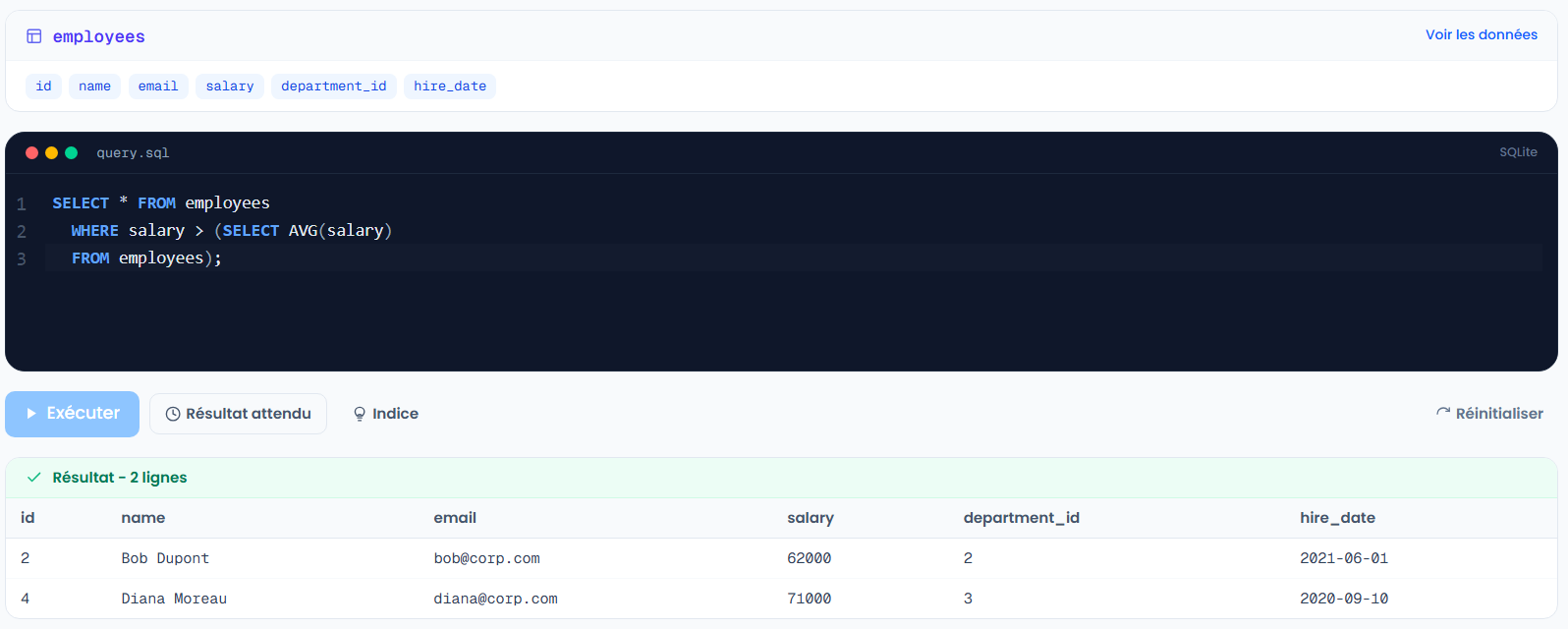Reveal the Indice hint
This screenshot has width=1568, height=629.
pyautogui.click(x=385, y=414)
